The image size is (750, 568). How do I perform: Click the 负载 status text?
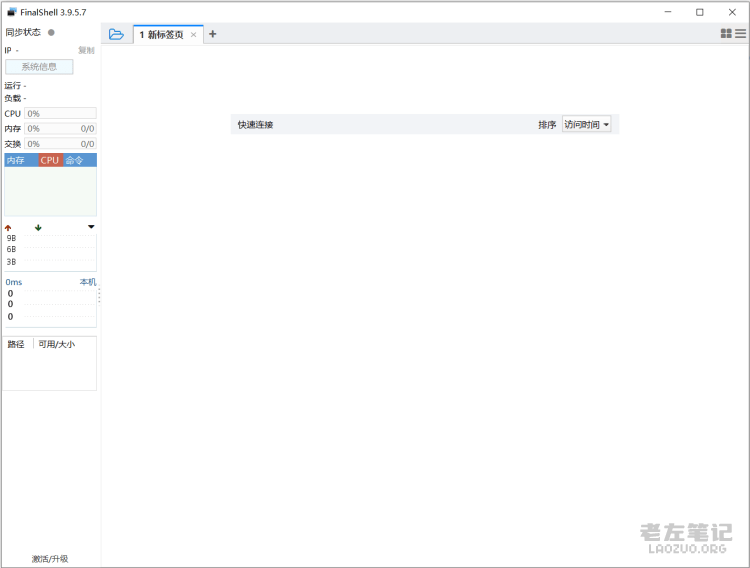15,98
